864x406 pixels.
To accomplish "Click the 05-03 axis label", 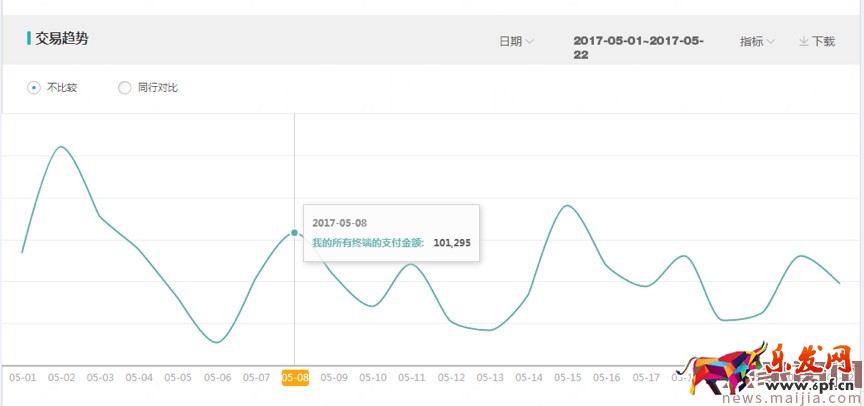I will (x=100, y=377).
